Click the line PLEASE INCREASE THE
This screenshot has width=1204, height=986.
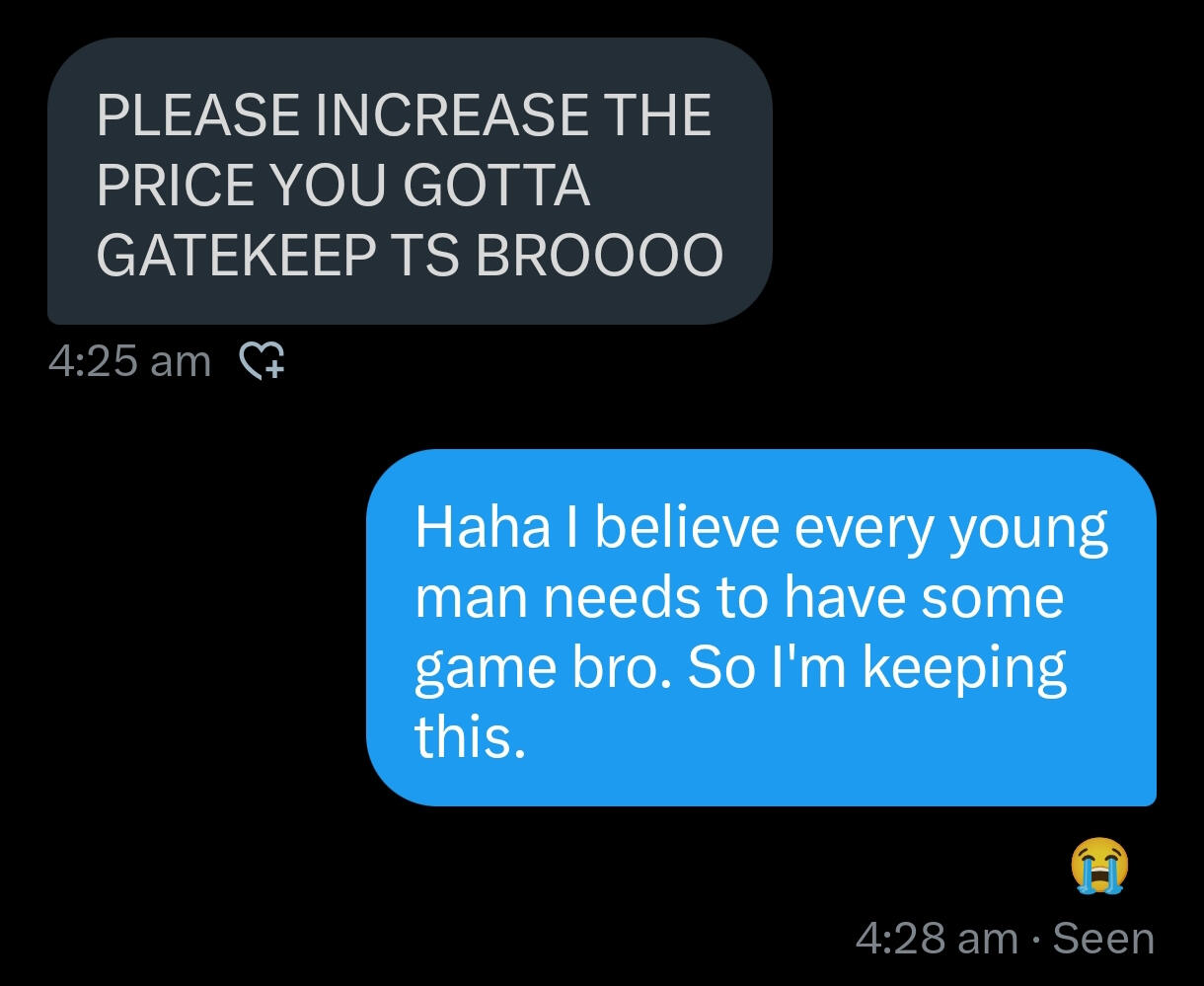point(404,114)
